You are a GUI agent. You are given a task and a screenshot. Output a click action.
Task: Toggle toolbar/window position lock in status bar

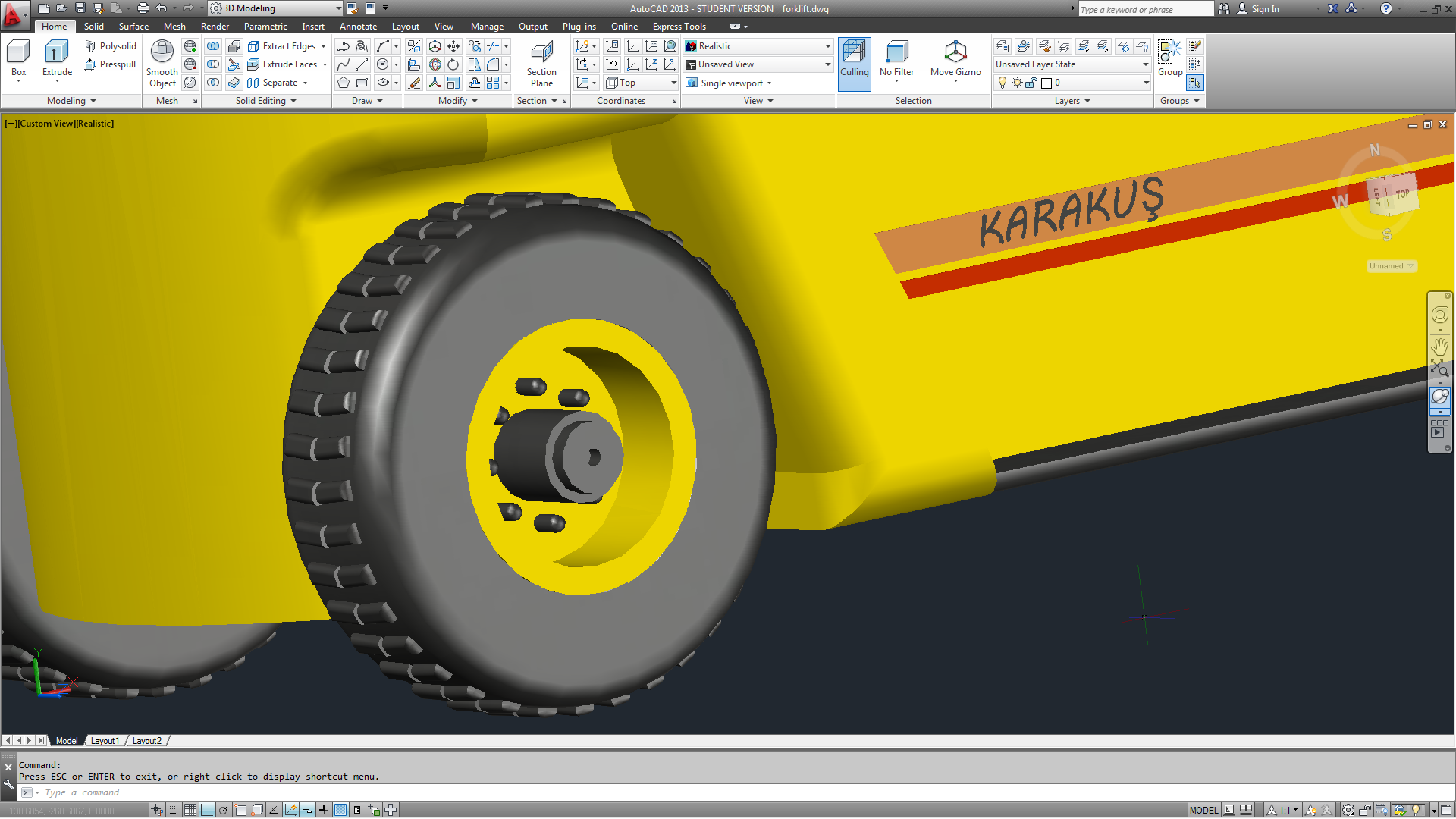[x=1365, y=810]
